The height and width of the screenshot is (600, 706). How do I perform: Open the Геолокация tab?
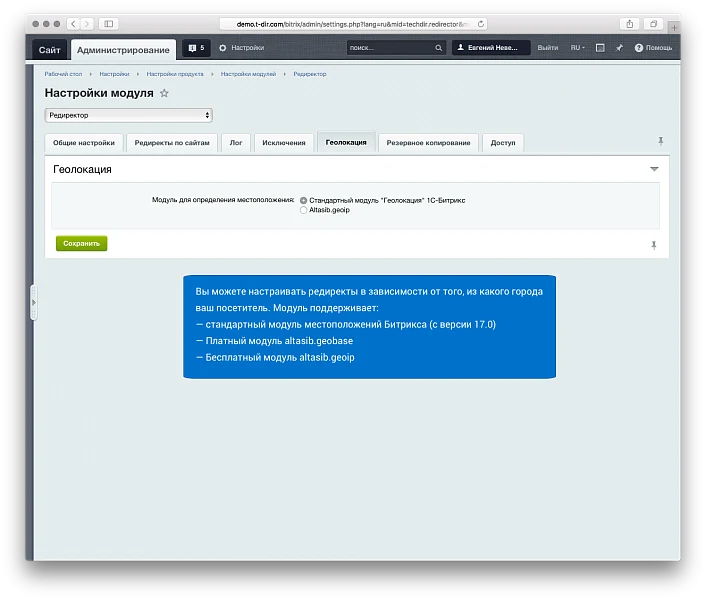346,142
